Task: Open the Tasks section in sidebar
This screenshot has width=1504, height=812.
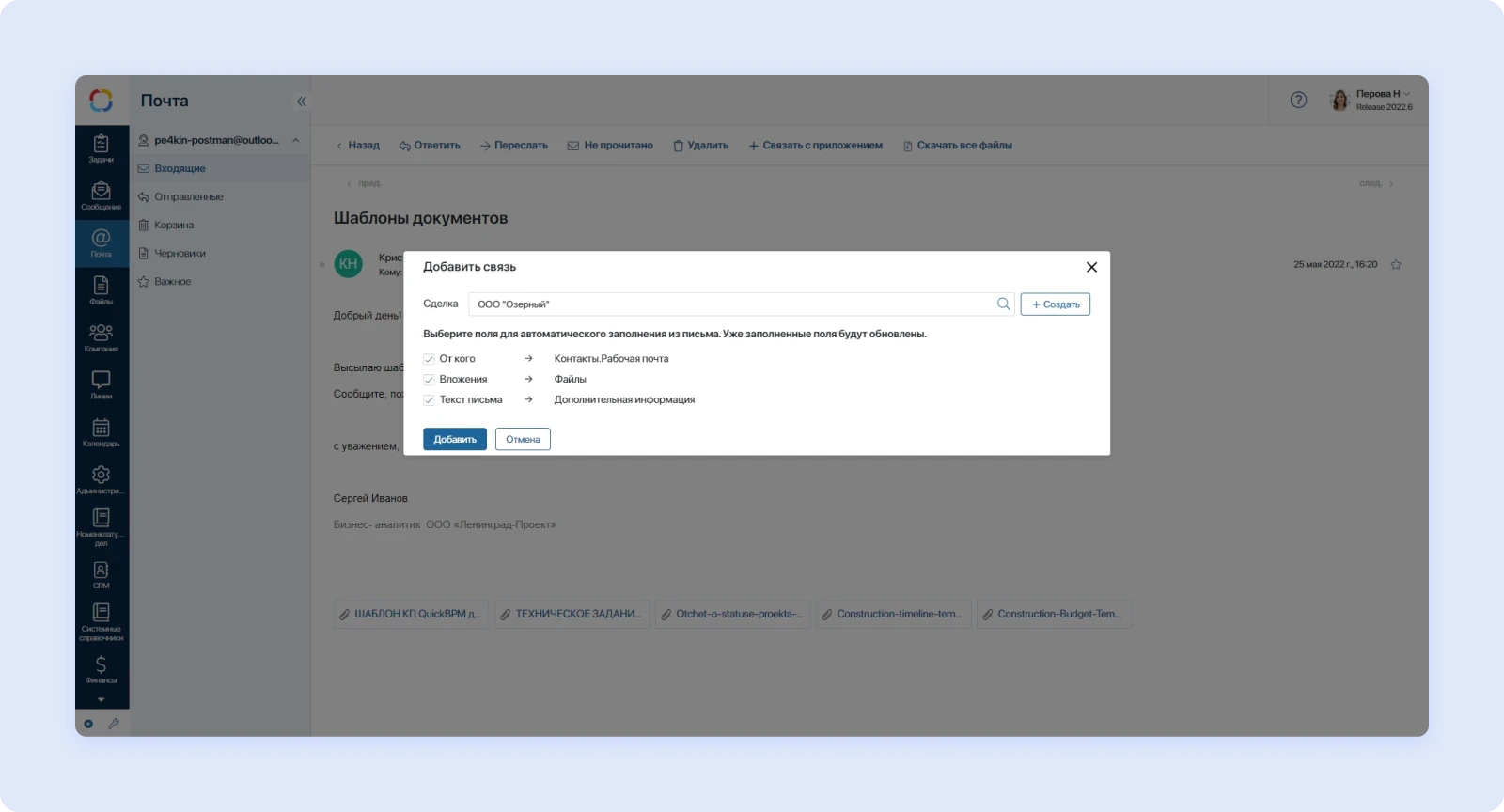Action: click(x=101, y=148)
